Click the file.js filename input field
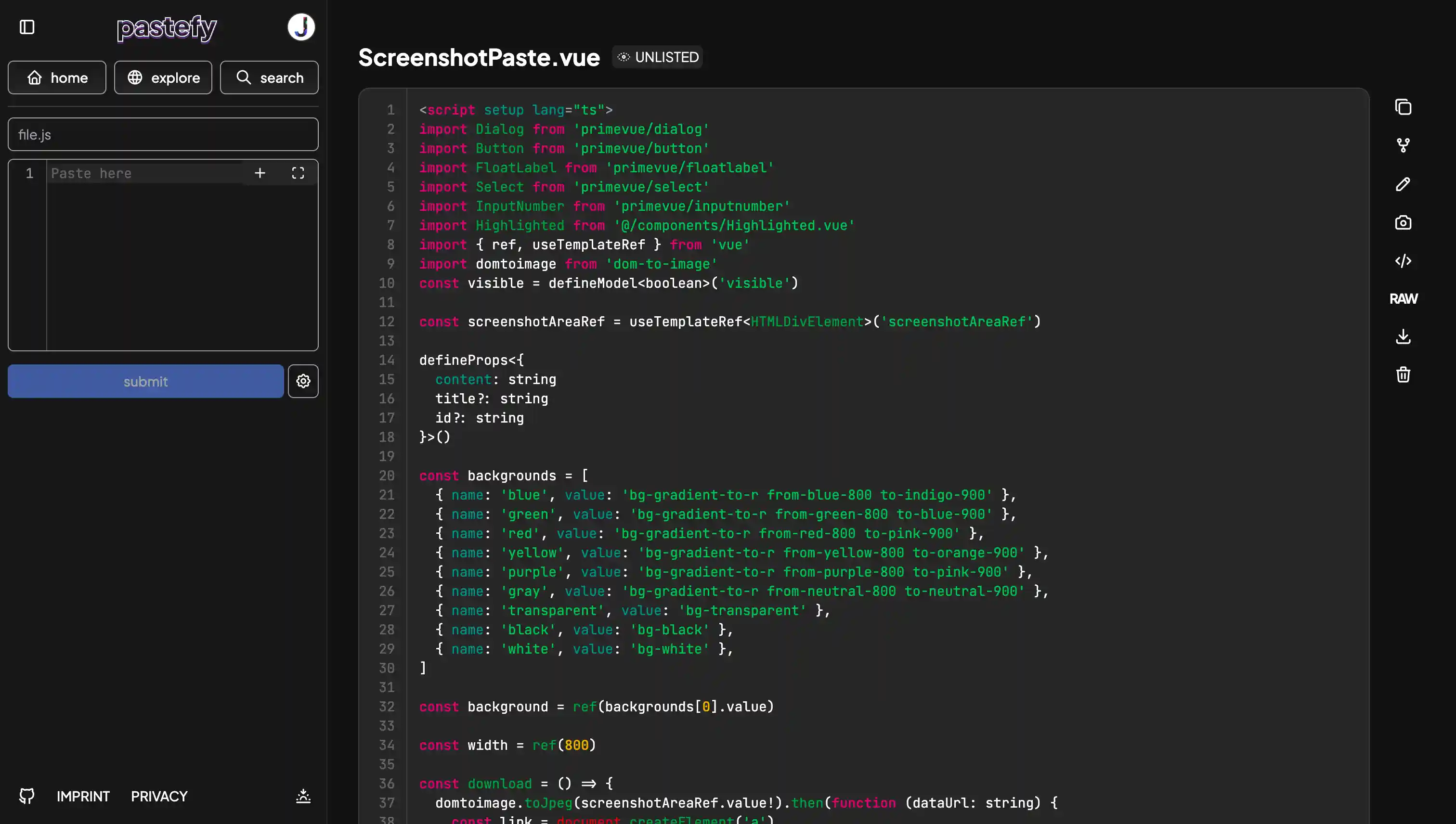Screen dimensions: 1456x824 [163, 135]
